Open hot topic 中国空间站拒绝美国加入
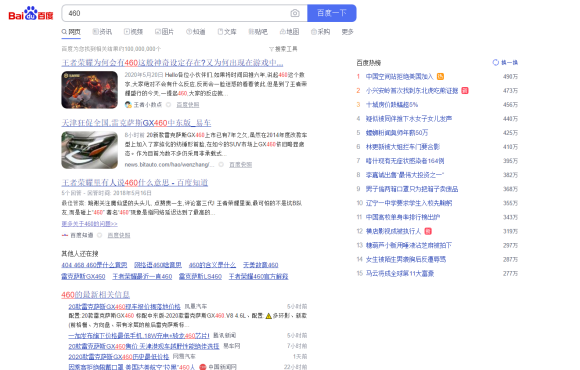Image resolution: width=580 pixels, height=370 pixels. pos(399,77)
